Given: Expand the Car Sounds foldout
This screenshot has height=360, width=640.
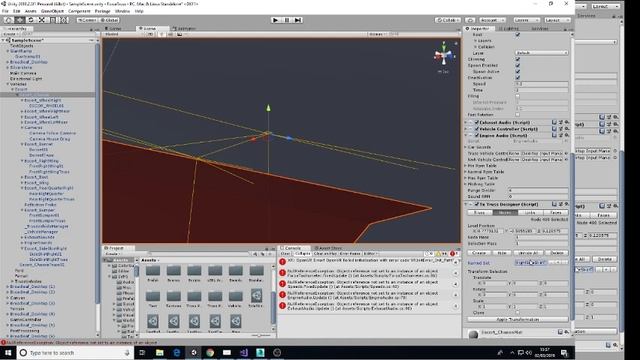Looking at the screenshot, I should (466, 147).
